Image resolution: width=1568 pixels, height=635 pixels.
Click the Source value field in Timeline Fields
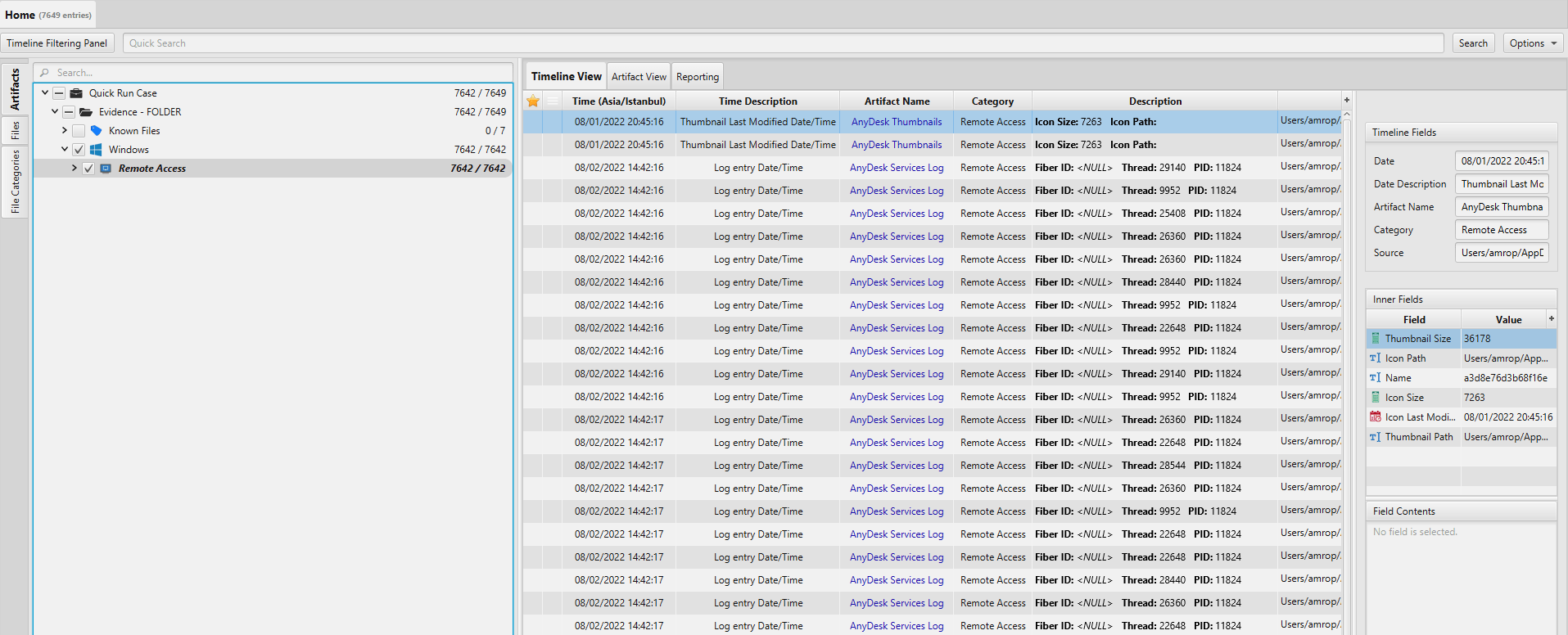point(1502,253)
